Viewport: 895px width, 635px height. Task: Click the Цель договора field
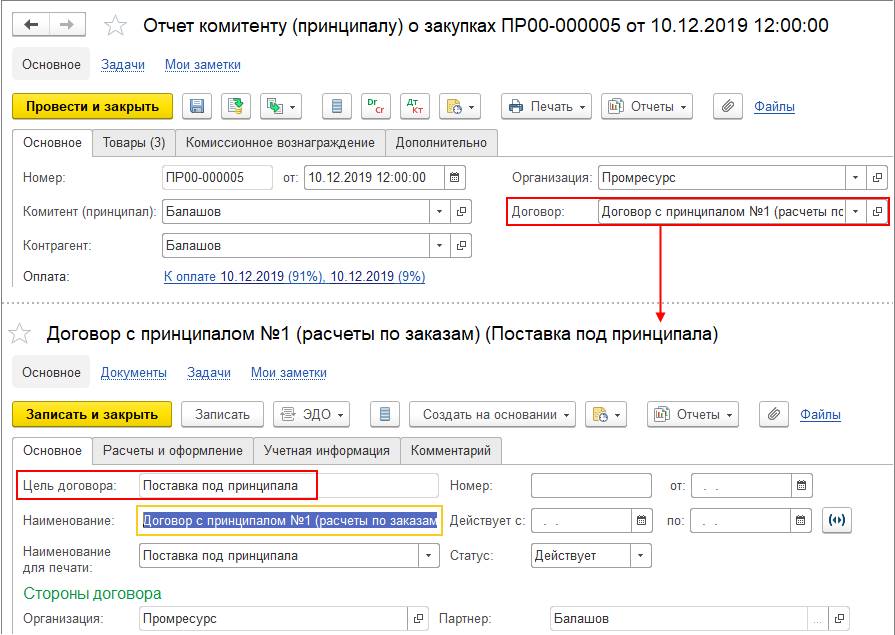(x=289, y=486)
